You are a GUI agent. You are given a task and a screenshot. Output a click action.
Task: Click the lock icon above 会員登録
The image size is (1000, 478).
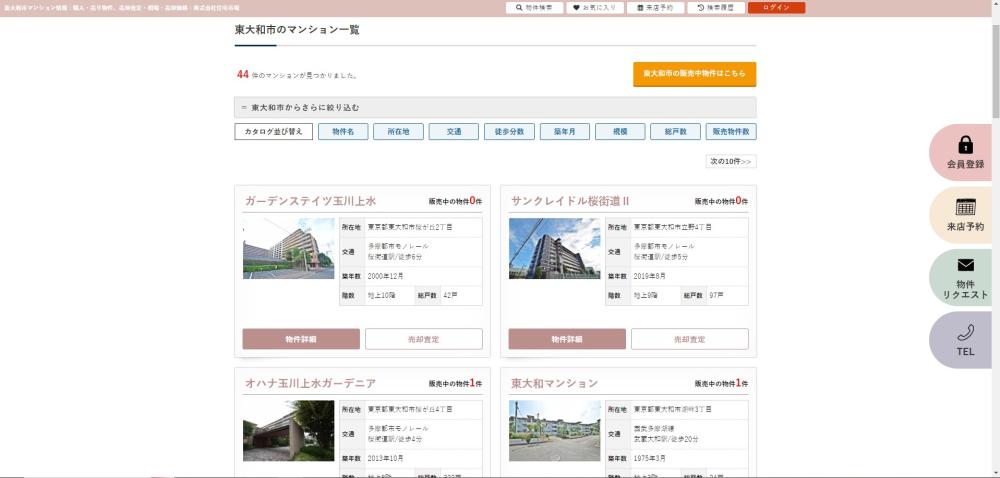click(x=966, y=144)
